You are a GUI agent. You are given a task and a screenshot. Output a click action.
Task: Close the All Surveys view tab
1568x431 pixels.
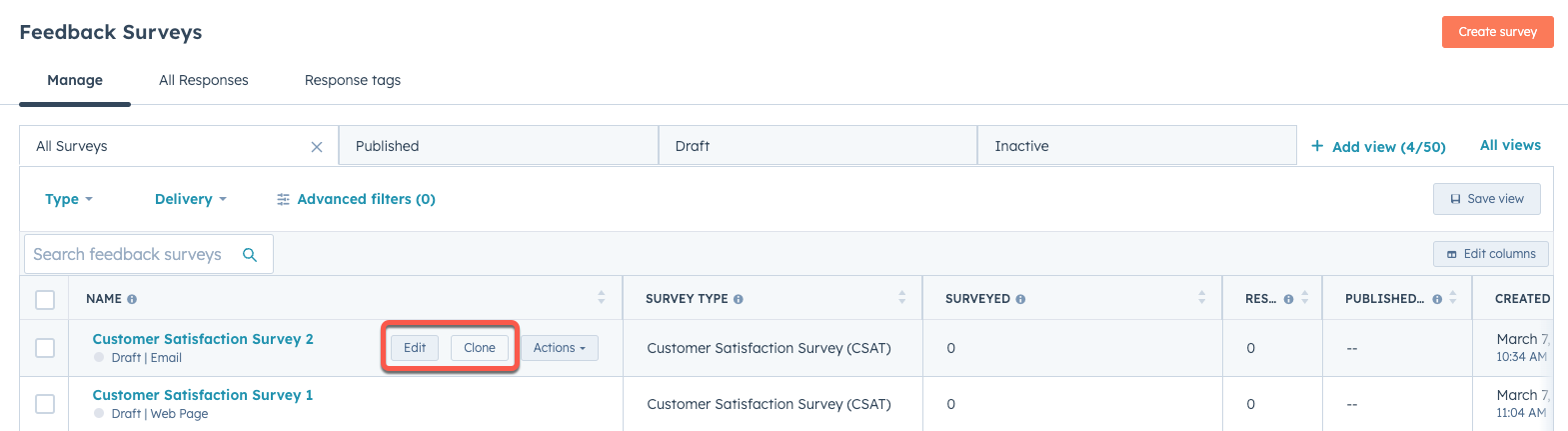(x=317, y=147)
